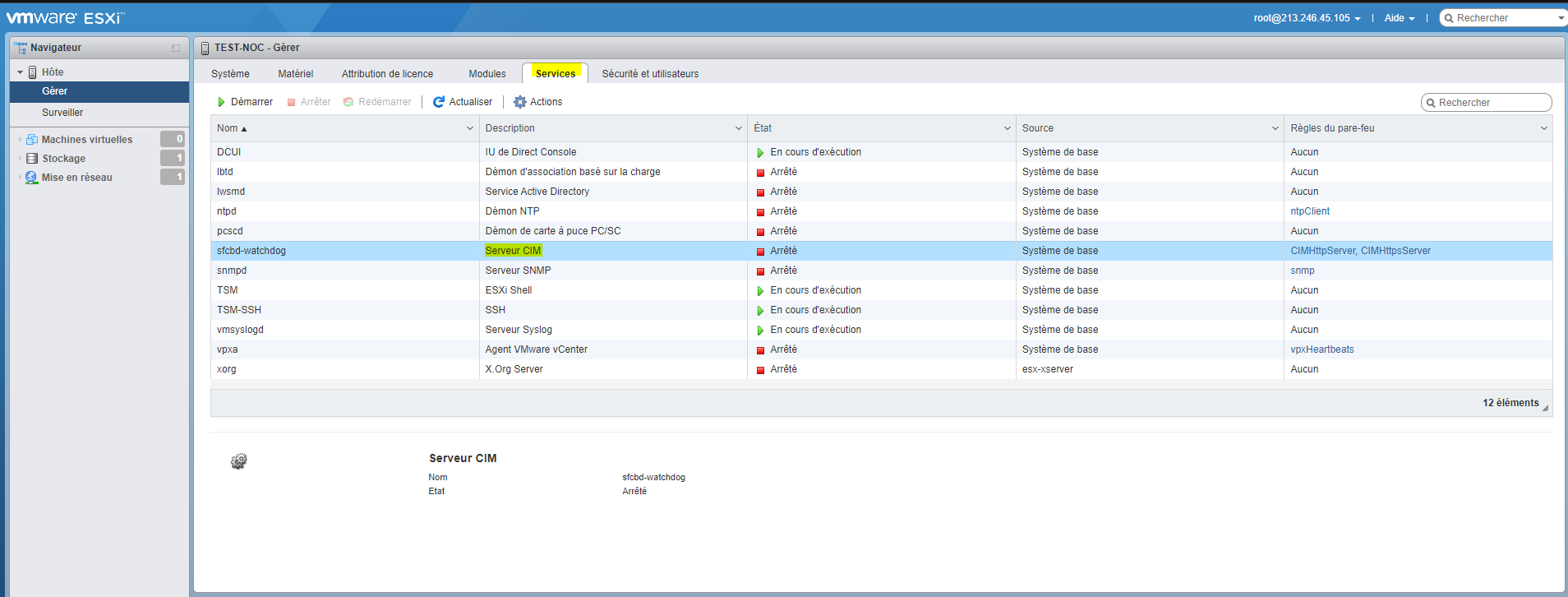Open the Nom column dropdown menu
The height and width of the screenshot is (597, 1568).
[470, 128]
